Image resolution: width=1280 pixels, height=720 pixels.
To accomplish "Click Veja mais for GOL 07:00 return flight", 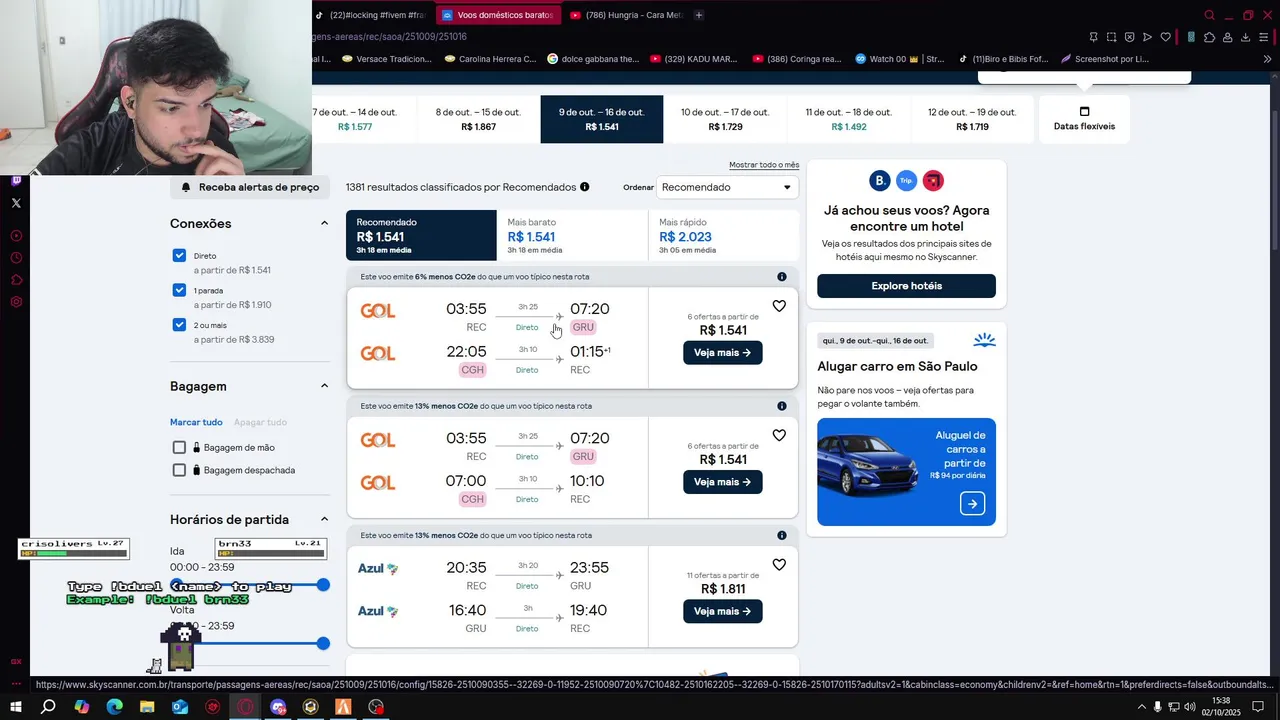I will click(x=722, y=481).
